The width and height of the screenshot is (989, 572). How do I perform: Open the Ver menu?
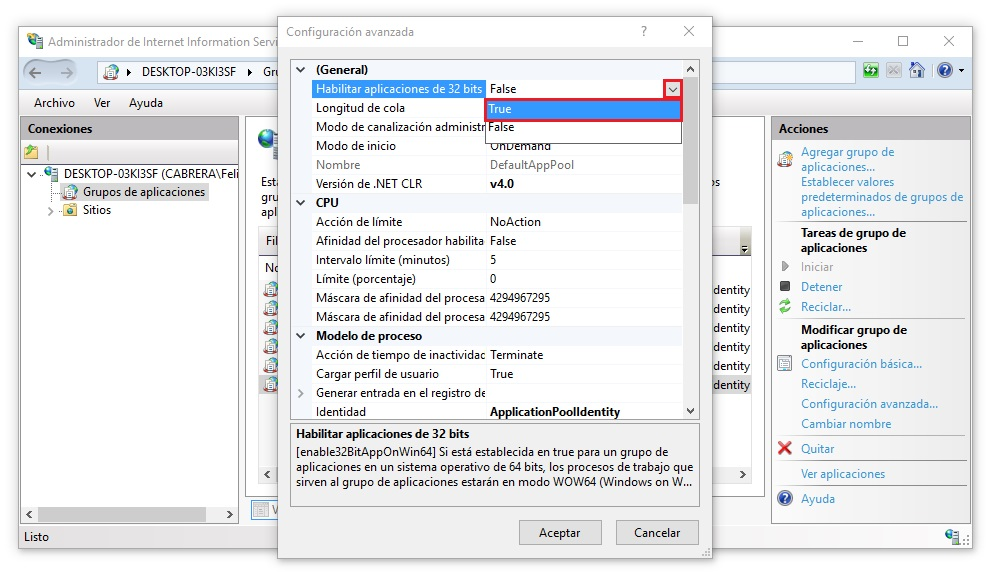[102, 103]
